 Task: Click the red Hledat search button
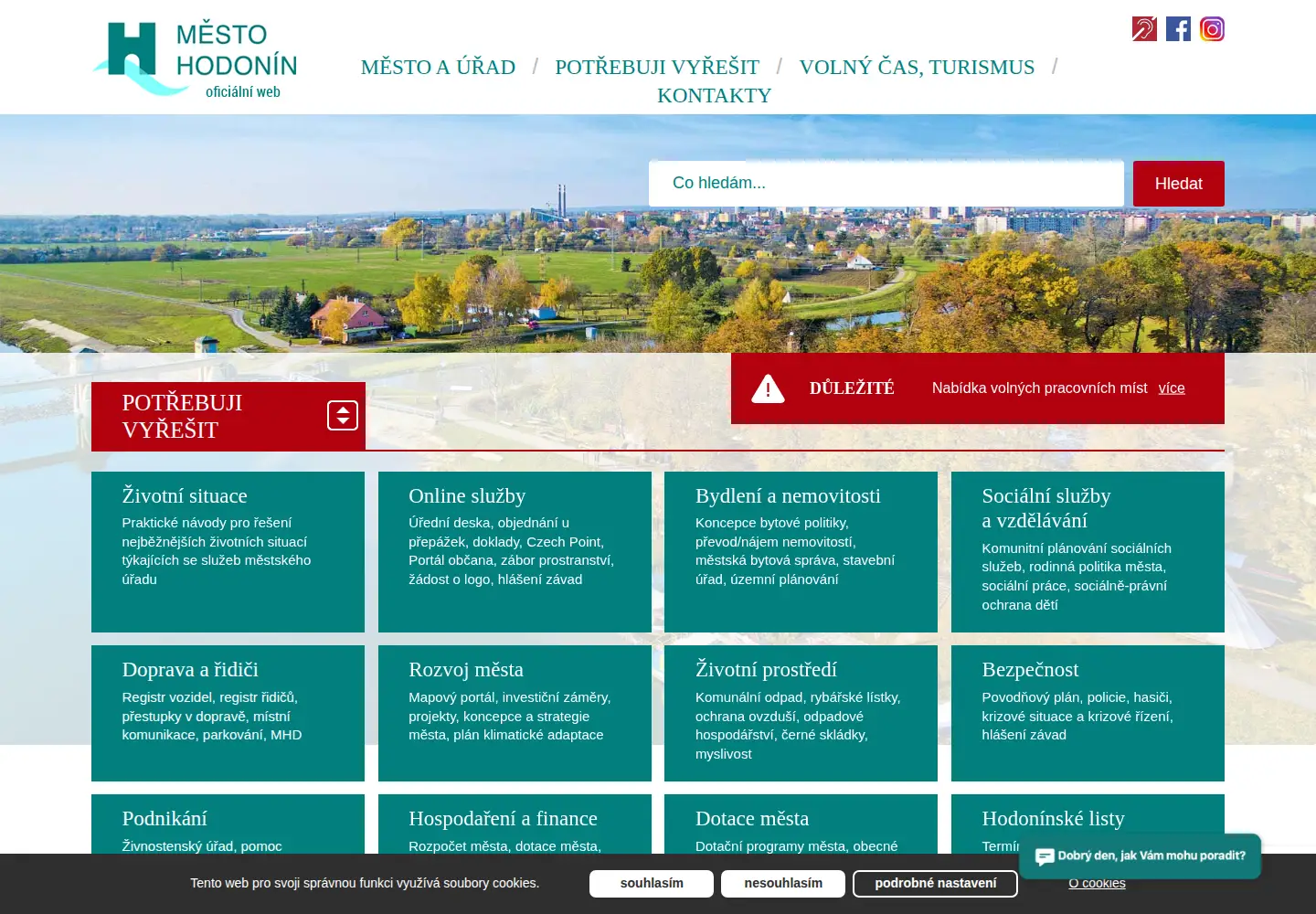(x=1179, y=184)
